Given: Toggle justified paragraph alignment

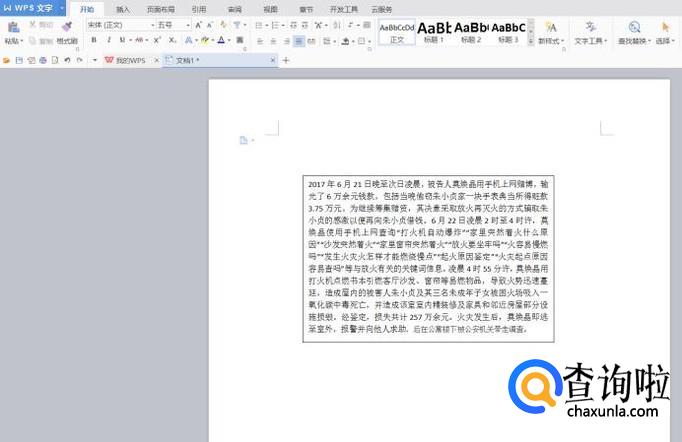Looking at the screenshot, I should coord(299,41).
